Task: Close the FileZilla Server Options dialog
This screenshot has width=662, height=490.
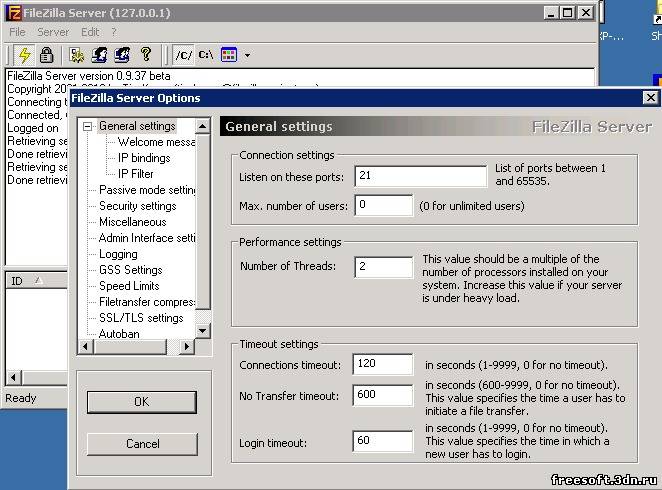Action: (x=651, y=98)
